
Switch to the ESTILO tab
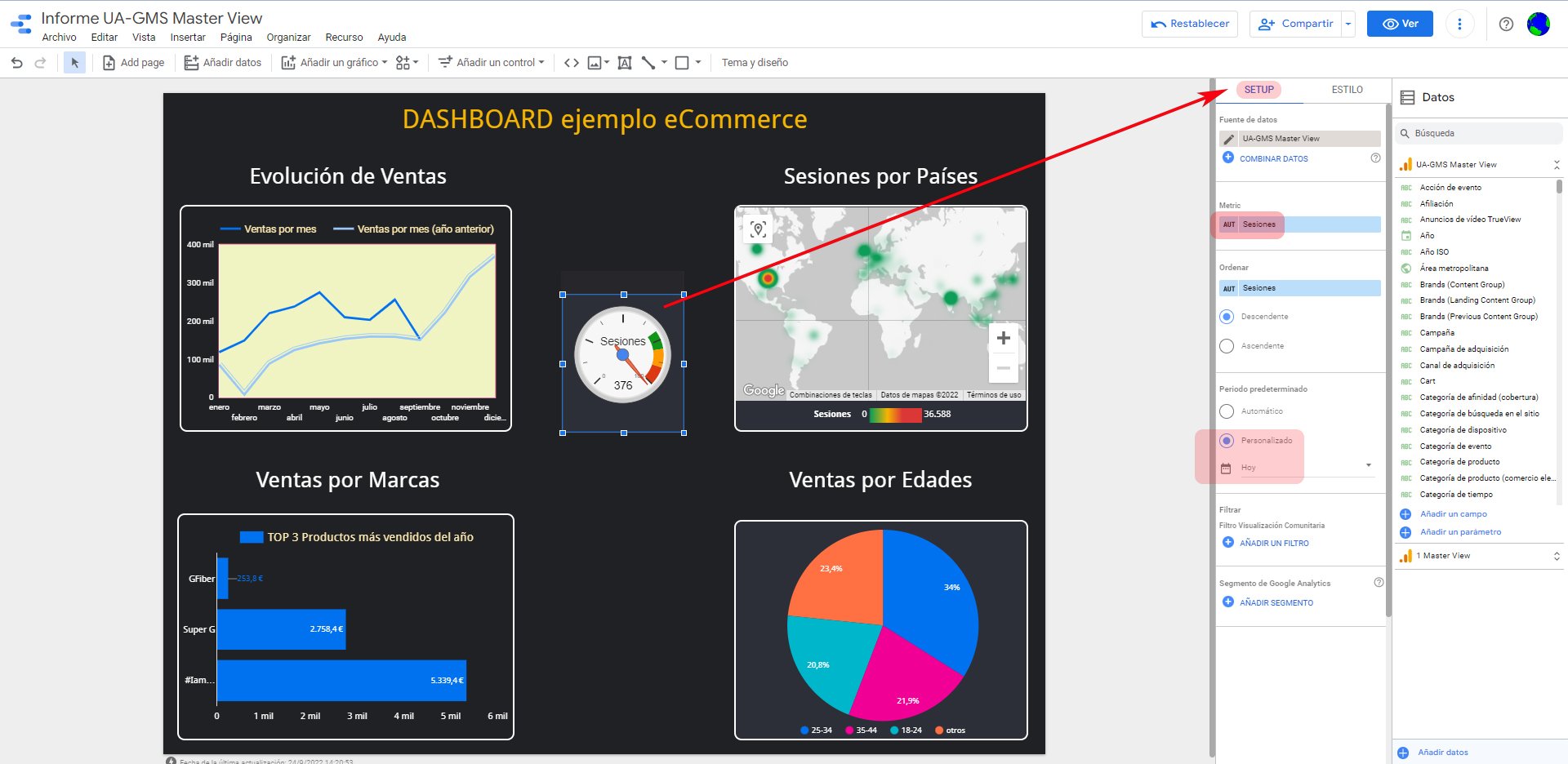[x=1347, y=90]
